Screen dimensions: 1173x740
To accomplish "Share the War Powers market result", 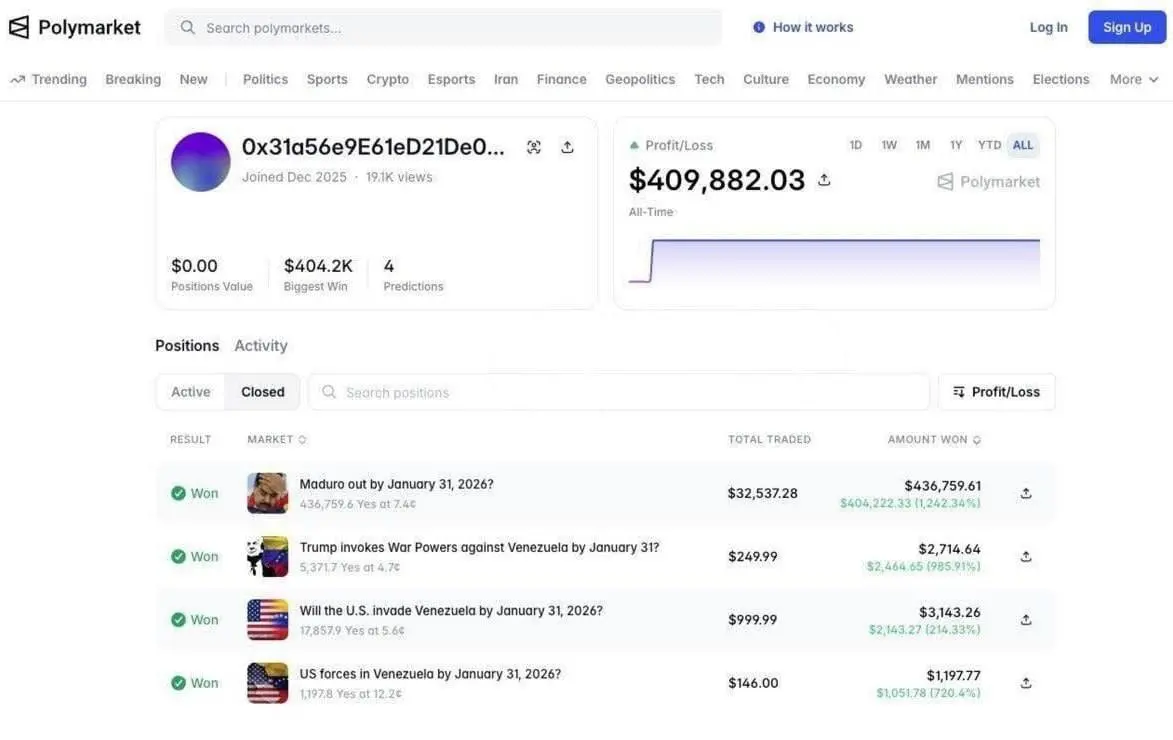I will pyautogui.click(x=1025, y=557).
